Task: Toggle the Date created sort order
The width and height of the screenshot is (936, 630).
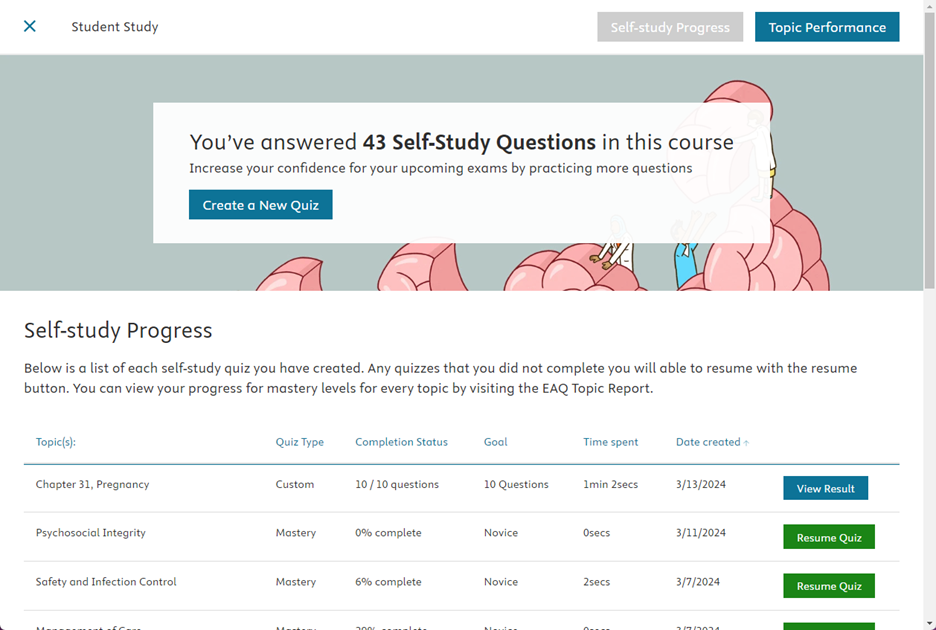Action: (711, 441)
